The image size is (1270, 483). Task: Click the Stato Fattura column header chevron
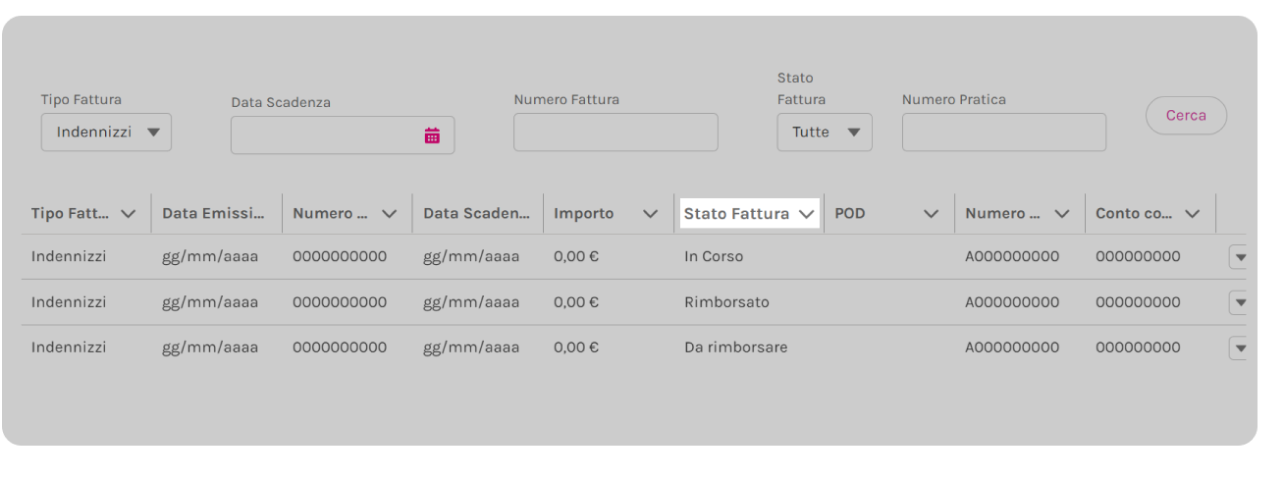tap(806, 214)
